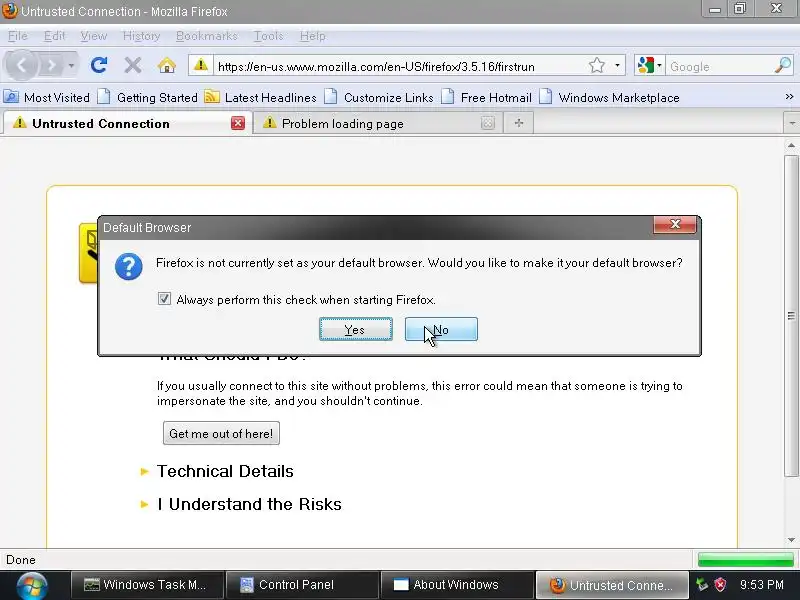
Task: Open the Customize Links bookmark
Action: tap(379, 97)
